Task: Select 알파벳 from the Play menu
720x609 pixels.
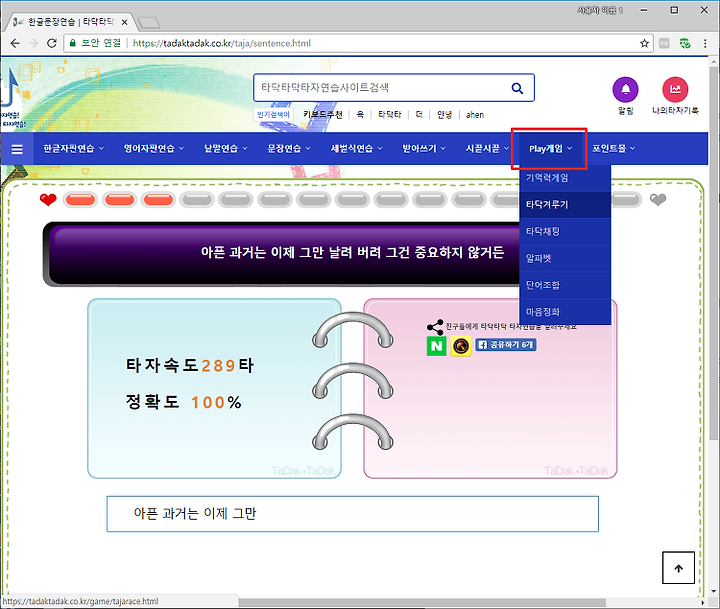Action: [565, 259]
